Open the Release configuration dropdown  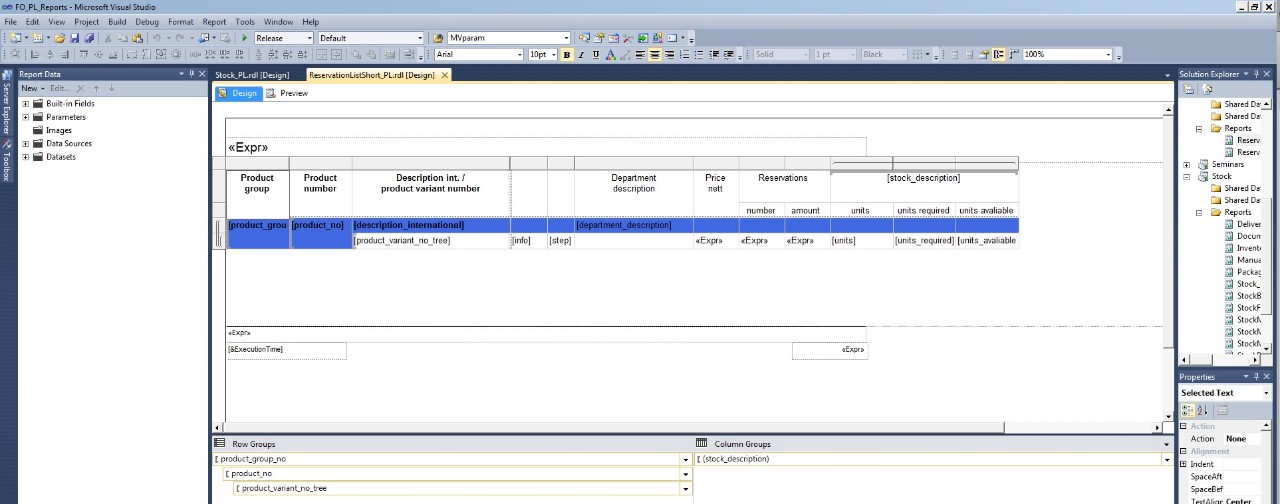[x=308, y=38]
